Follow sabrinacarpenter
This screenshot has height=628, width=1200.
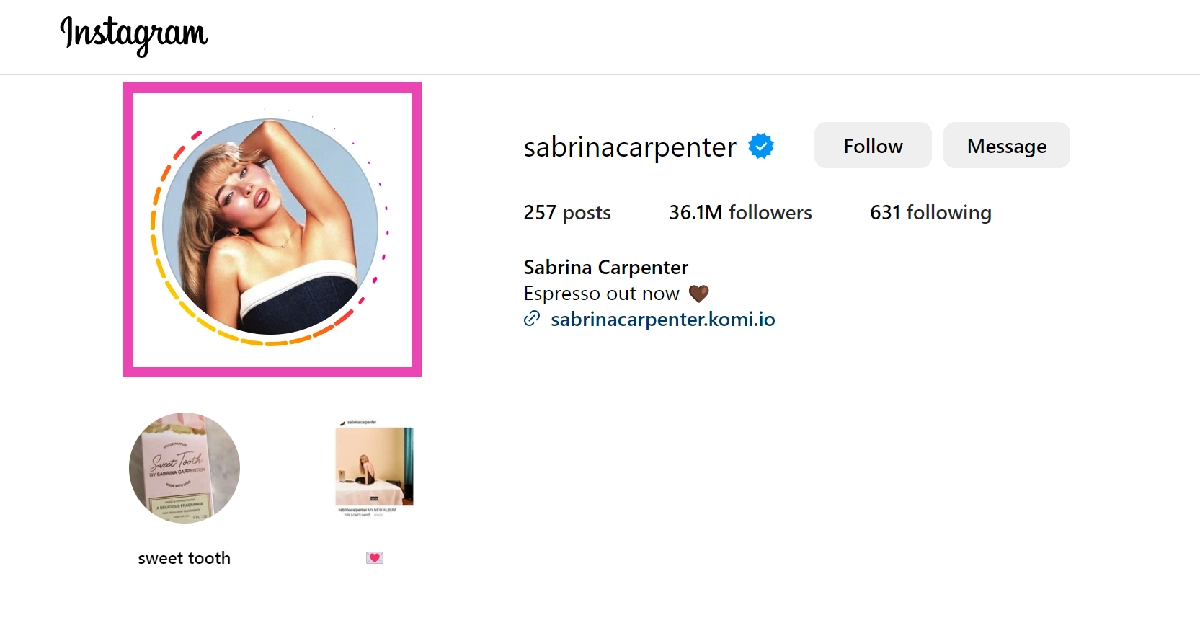873,146
